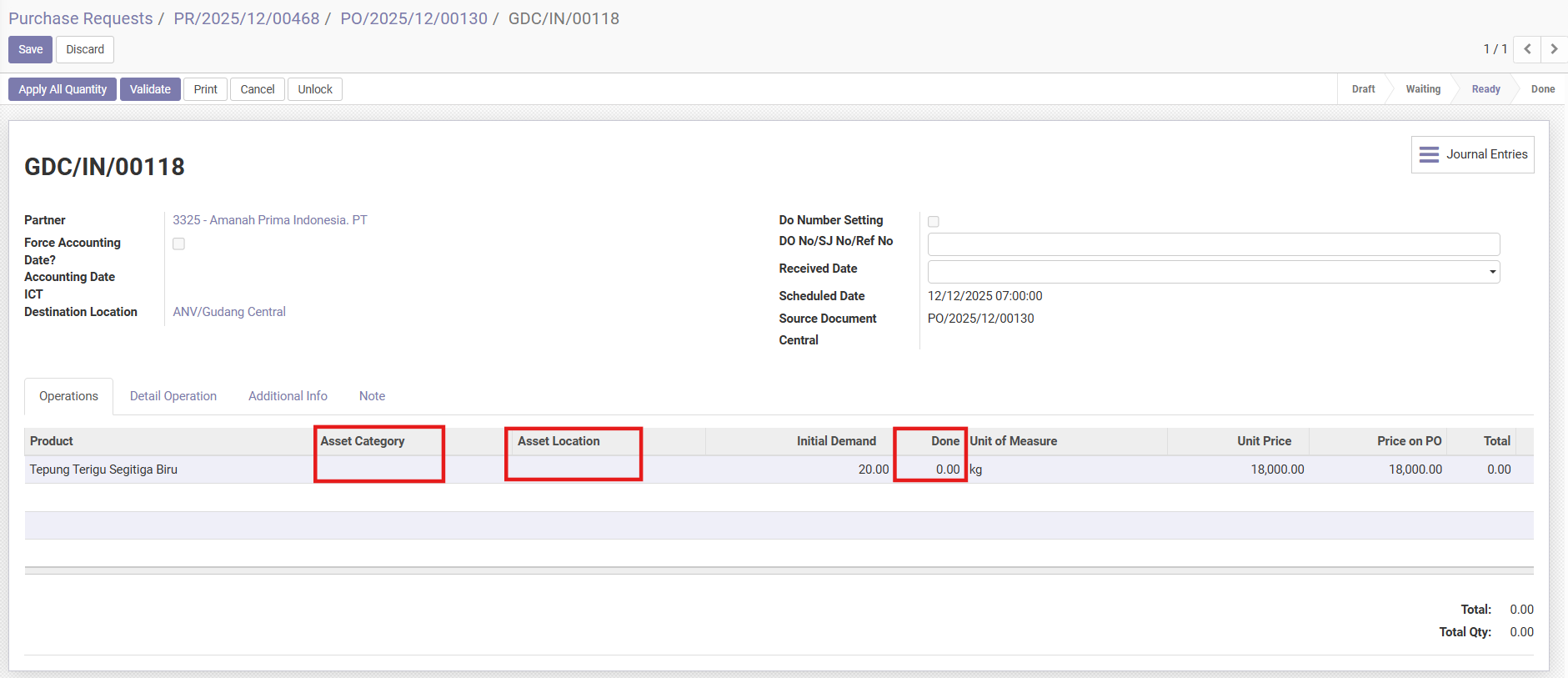Screen dimensions: 1568x678
Task: Unlock the transfer record
Action: point(314,89)
